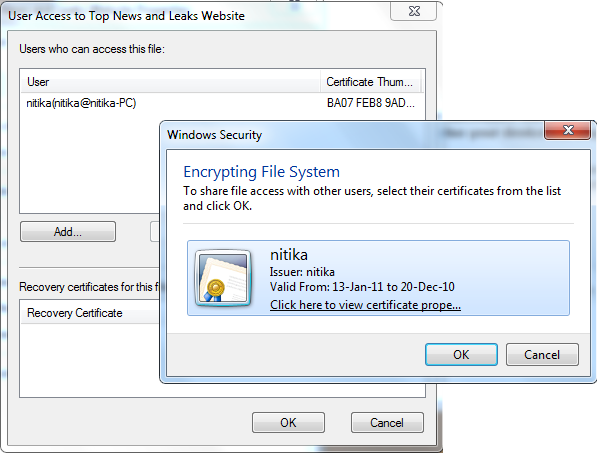Viewport: 597px width, 453px height.
Task: Open the view certificate properties link
Action: tap(365, 305)
